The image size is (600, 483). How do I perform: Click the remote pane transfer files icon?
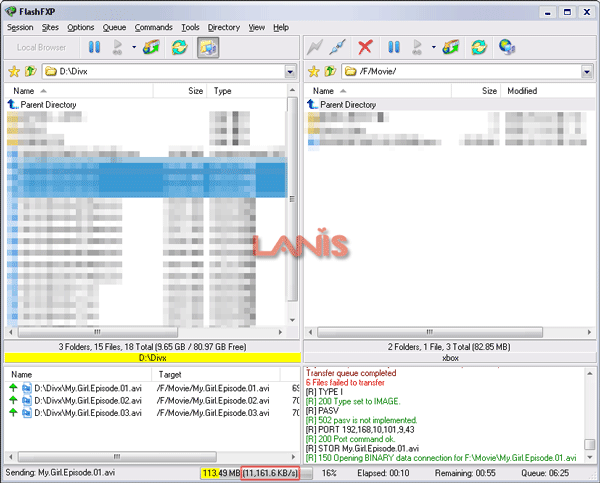[451, 47]
